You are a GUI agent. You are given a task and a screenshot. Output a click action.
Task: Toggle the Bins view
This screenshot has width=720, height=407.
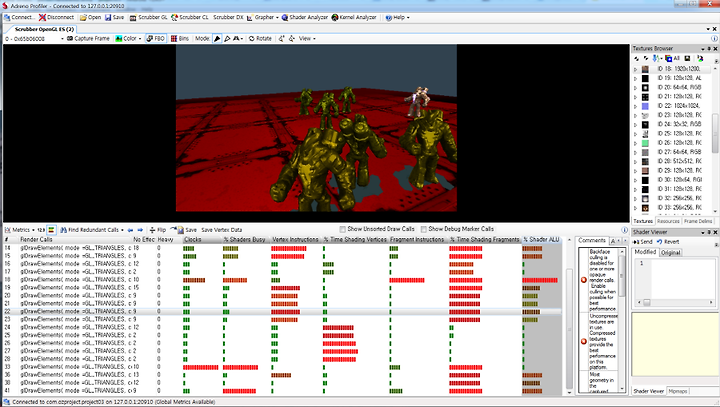click(x=180, y=39)
